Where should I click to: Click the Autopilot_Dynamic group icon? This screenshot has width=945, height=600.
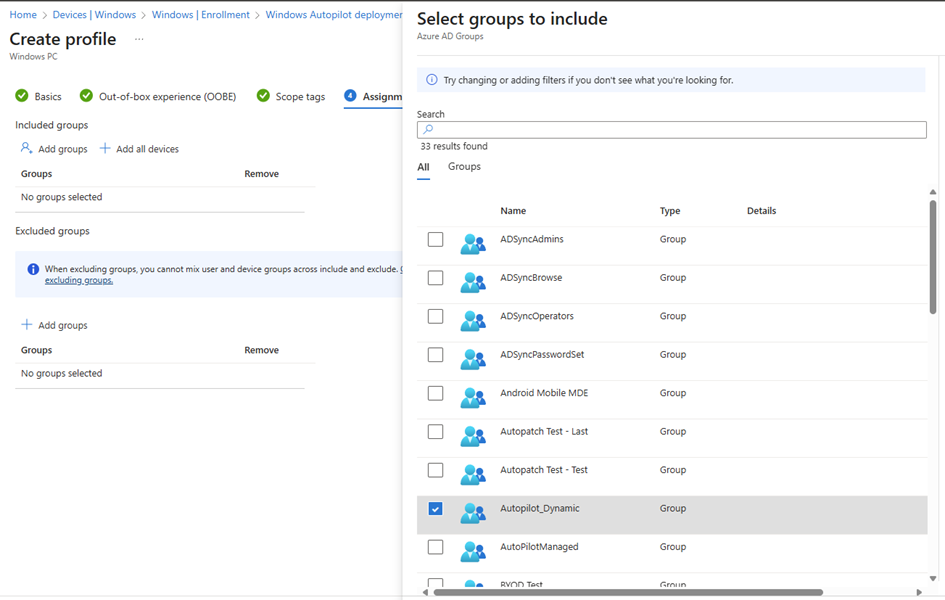pos(472,512)
